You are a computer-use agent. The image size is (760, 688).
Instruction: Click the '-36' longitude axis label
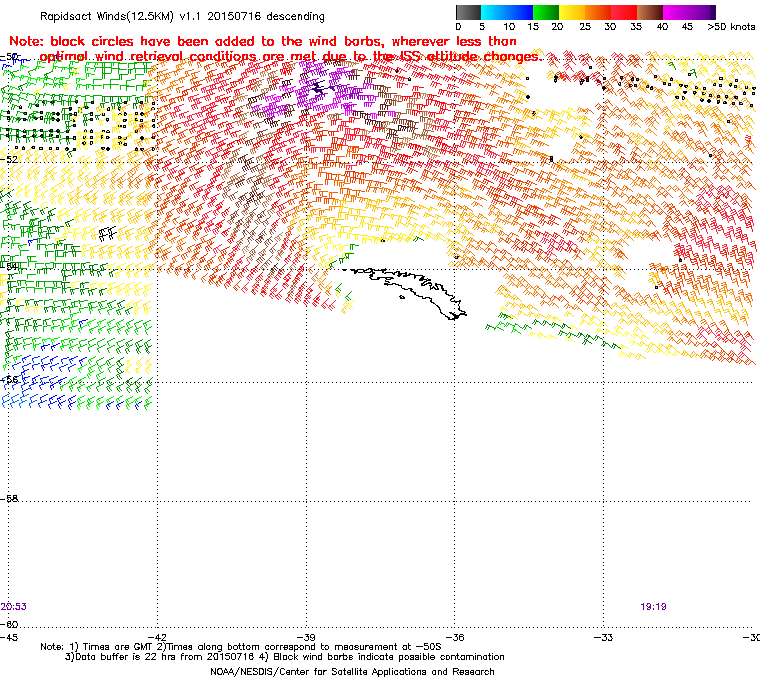point(455,637)
